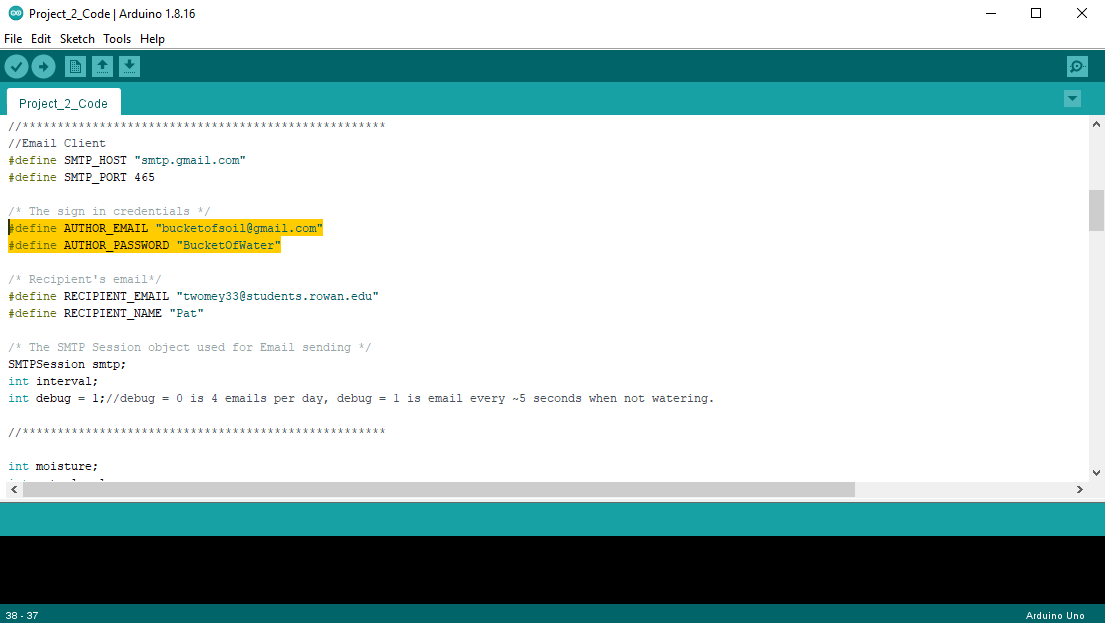Image resolution: width=1105 pixels, height=623 pixels.
Task: Open the Serial Monitor magnifier icon
Action: [1076, 66]
